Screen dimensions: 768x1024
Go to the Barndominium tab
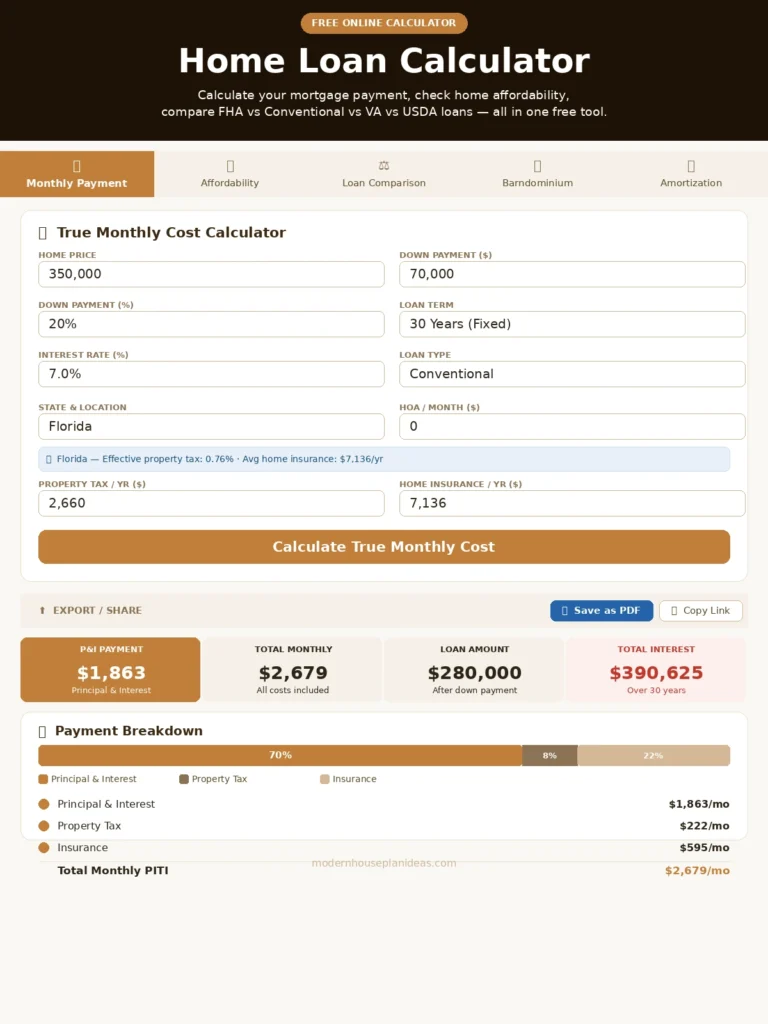[537, 174]
